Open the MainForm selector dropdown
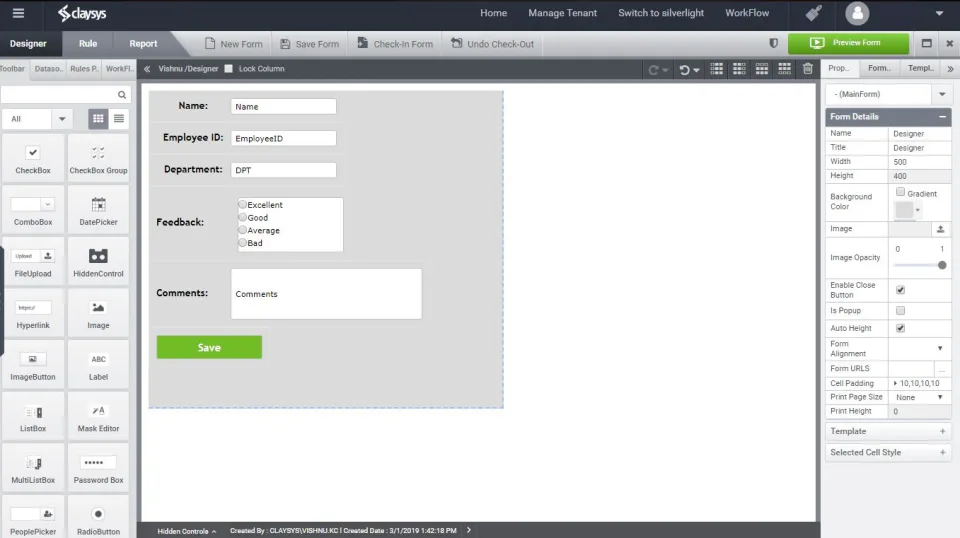 click(942, 94)
